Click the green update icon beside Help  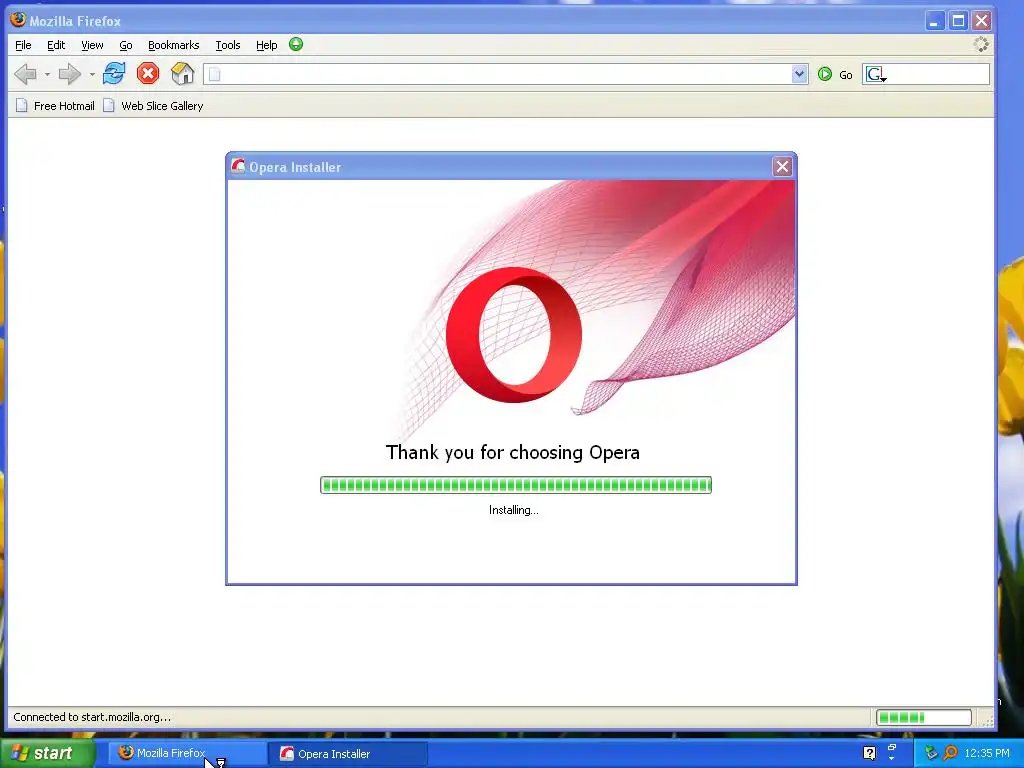[296, 44]
